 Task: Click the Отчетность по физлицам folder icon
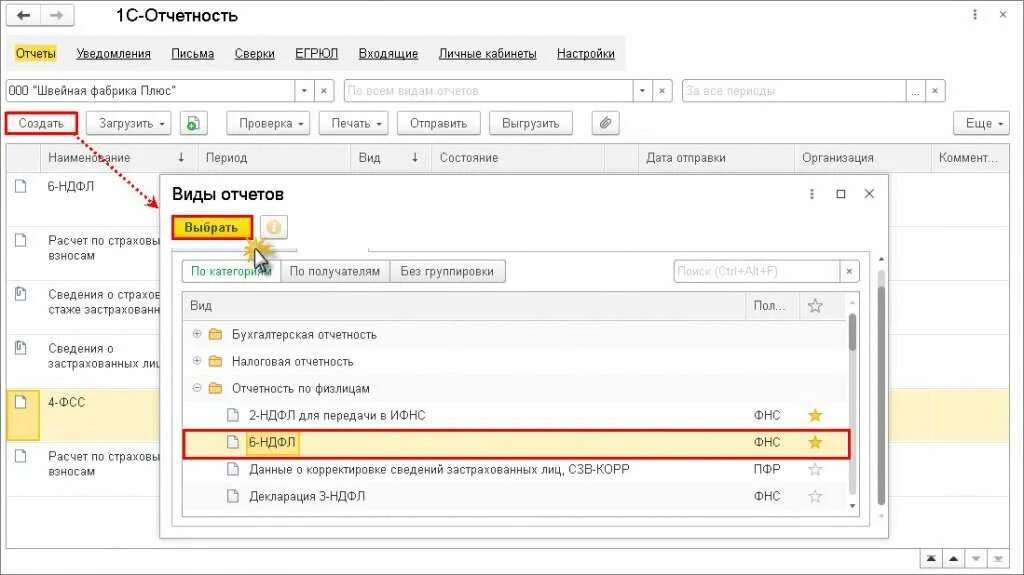(x=216, y=388)
